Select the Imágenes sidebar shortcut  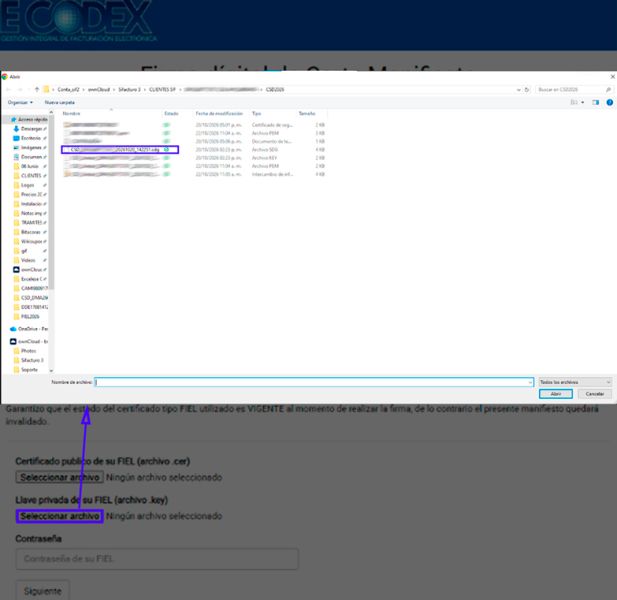[x=30, y=148]
